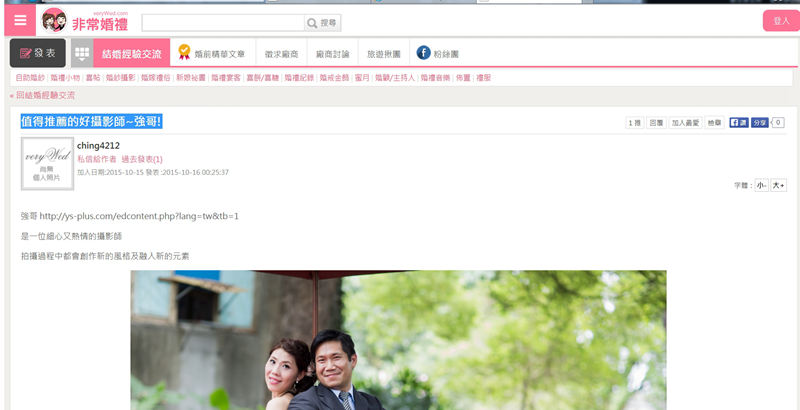
Task: Open the 喜餅/喜糖 category link
Action: (263, 78)
